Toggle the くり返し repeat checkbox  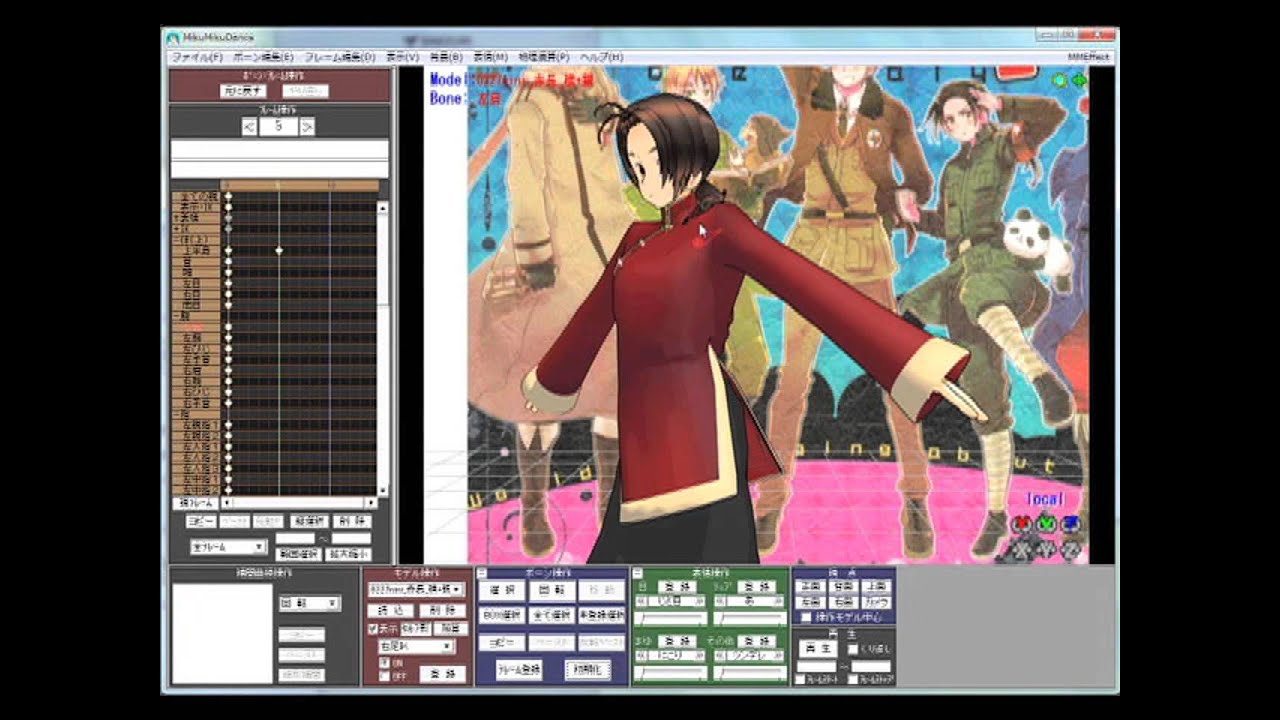(853, 649)
